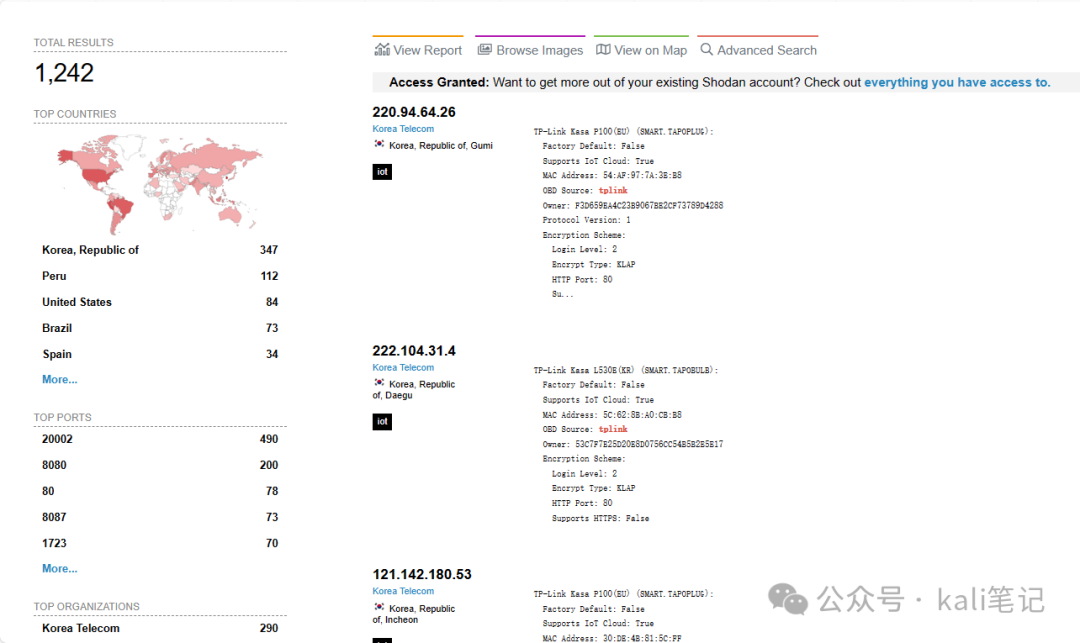Click the red tplink text in second result
The image size is (1080, 643).
613,429
